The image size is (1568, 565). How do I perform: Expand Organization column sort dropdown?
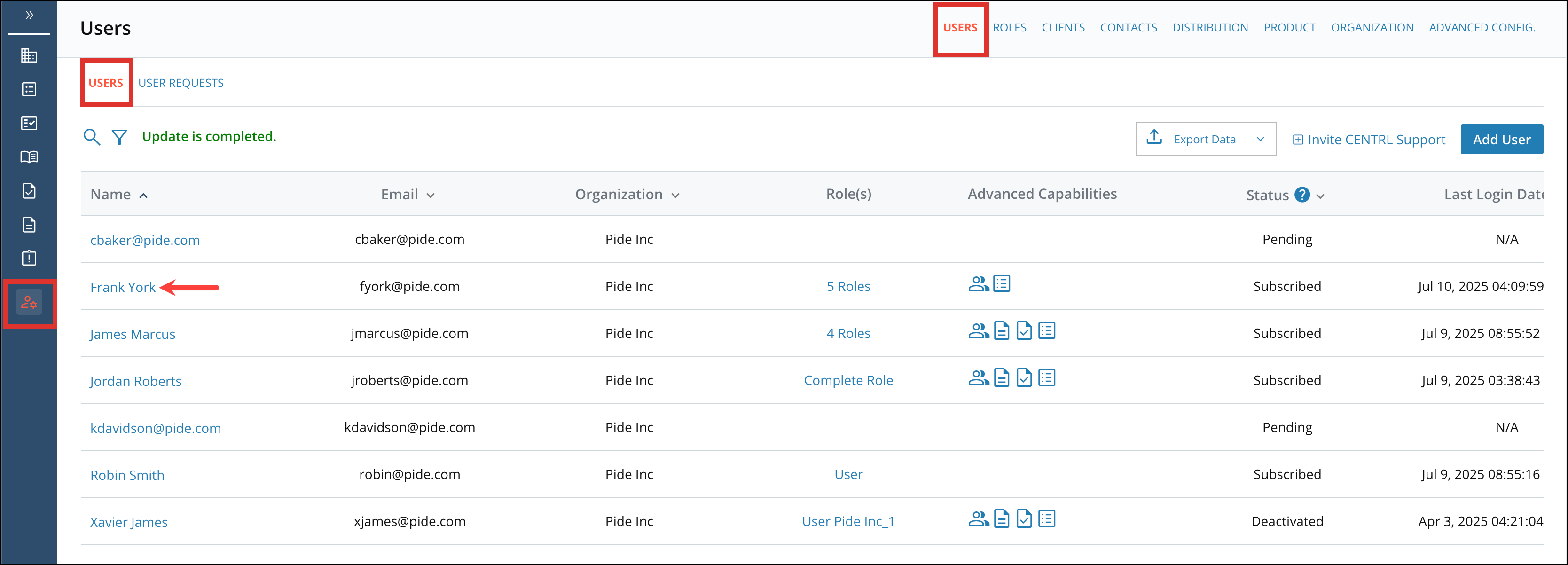675,196
